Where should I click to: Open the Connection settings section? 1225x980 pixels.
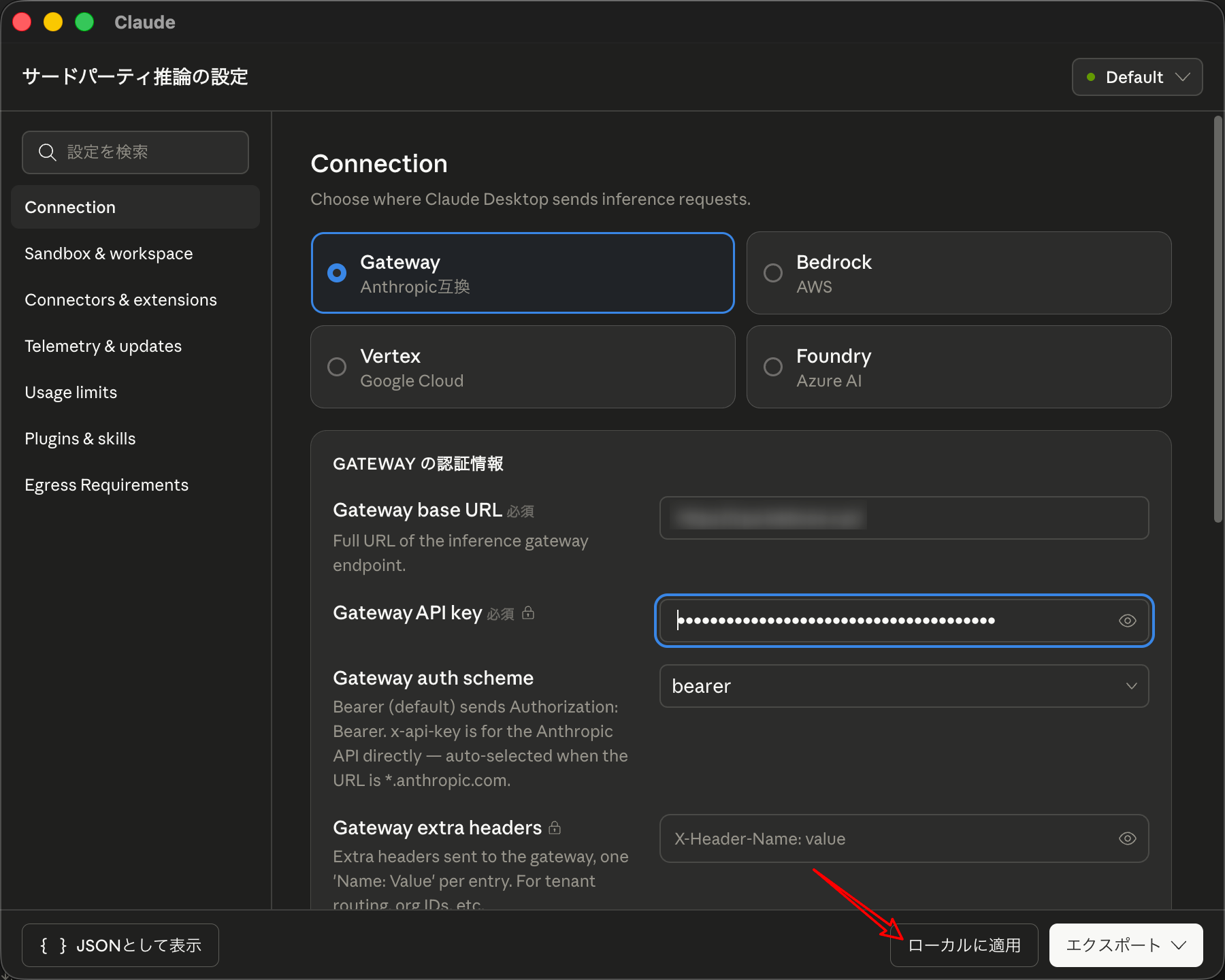click(x=135, y=207)
